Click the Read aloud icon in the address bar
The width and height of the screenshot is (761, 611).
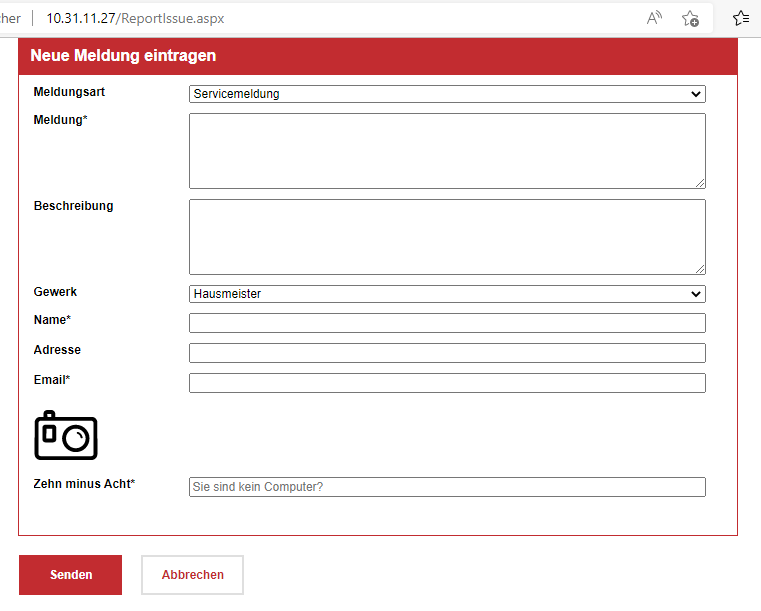(x=654, y=18)
